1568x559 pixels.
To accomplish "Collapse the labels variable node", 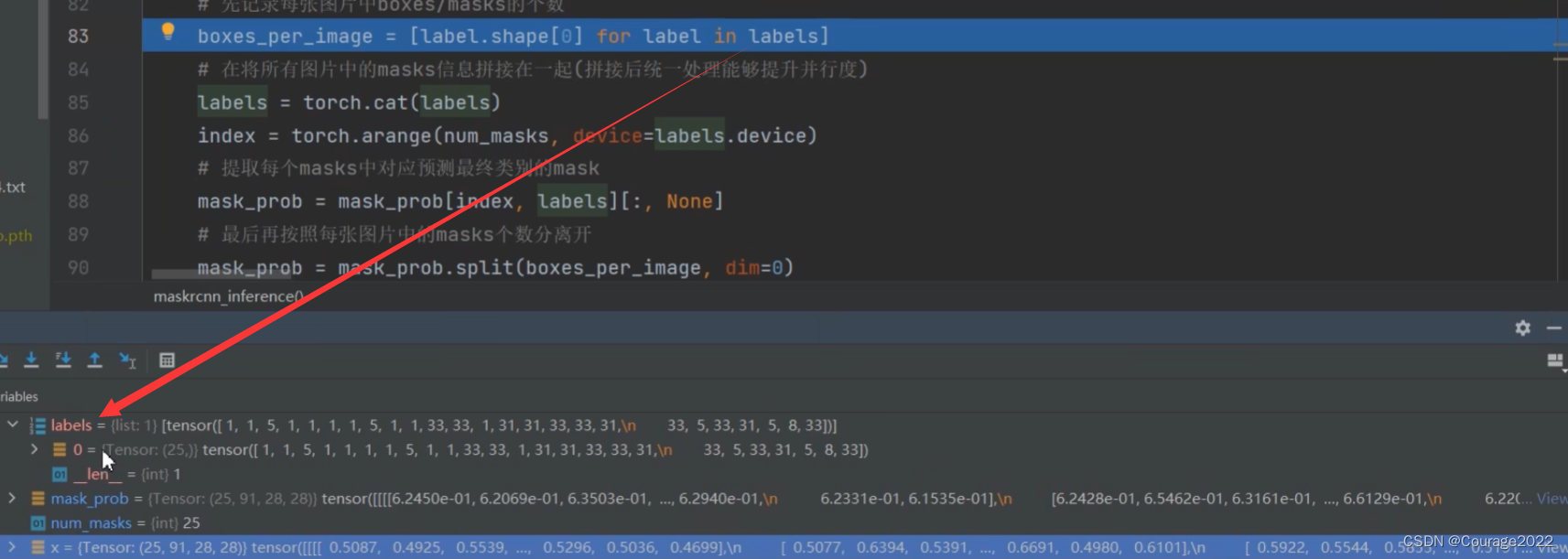I will [x=13, y=425].
